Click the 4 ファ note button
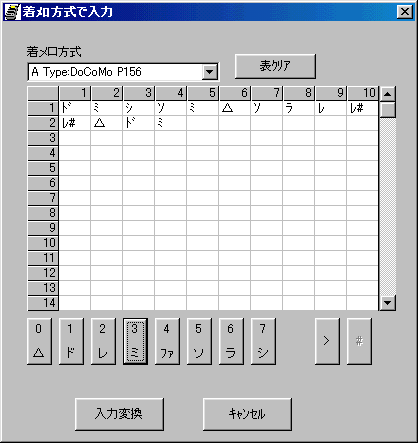The height and width of the screenshot is (443, 418). click(167, 341)
